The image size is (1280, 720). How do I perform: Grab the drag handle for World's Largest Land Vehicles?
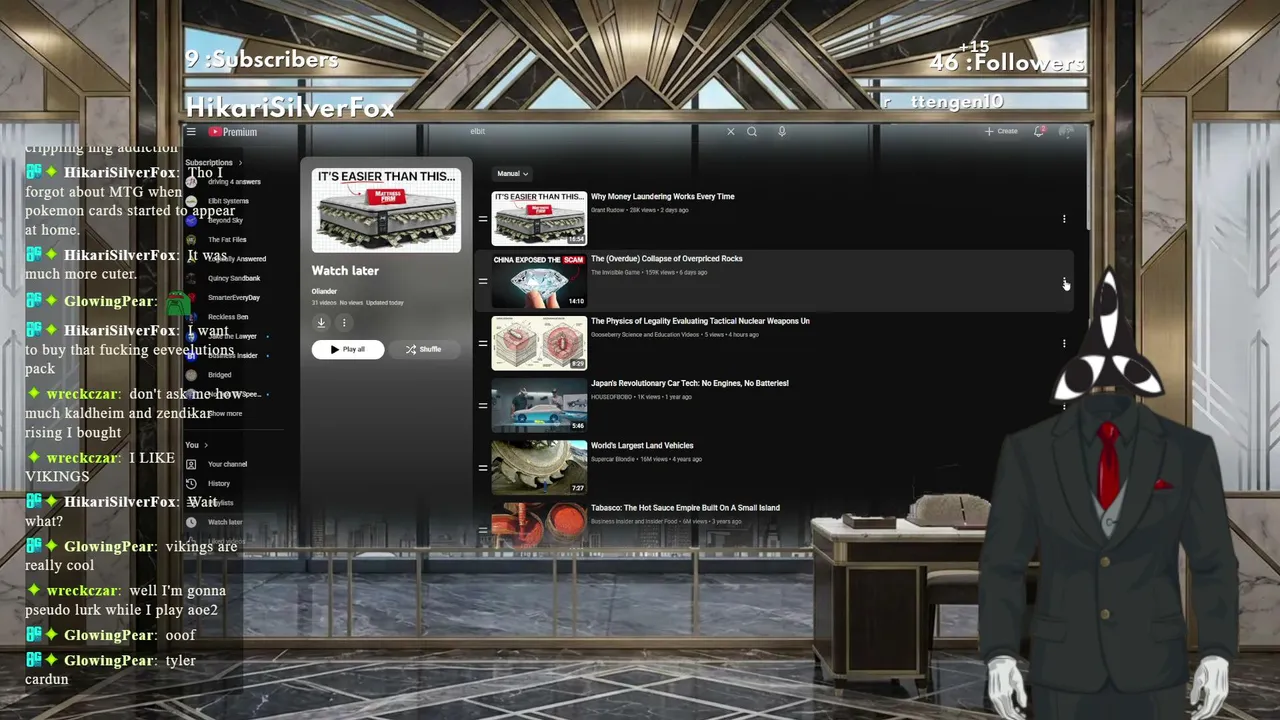pos(483,468)
